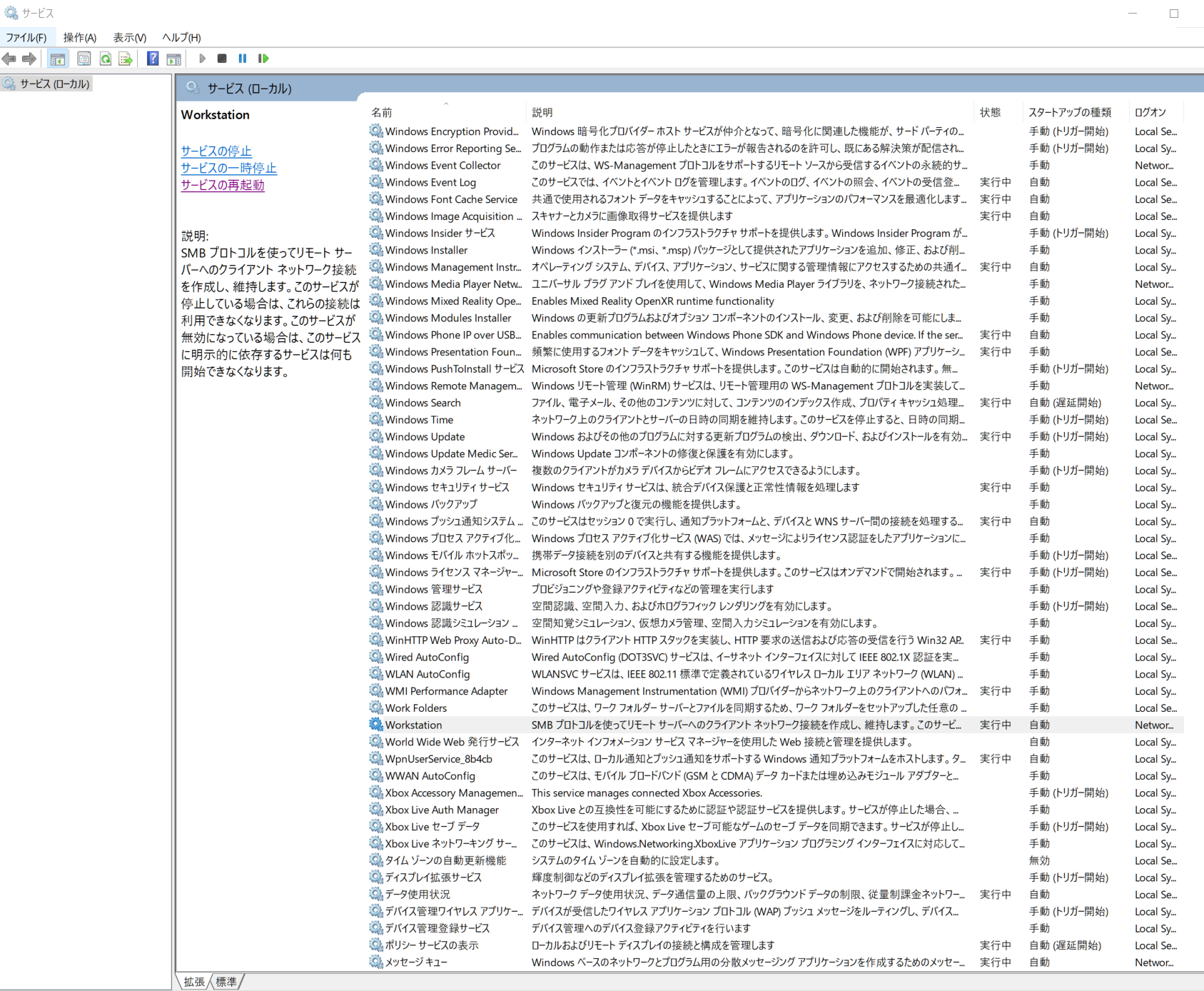Toggle the console tree show/hide icon
Viewport: 1204px width, 991px height.
58,59
